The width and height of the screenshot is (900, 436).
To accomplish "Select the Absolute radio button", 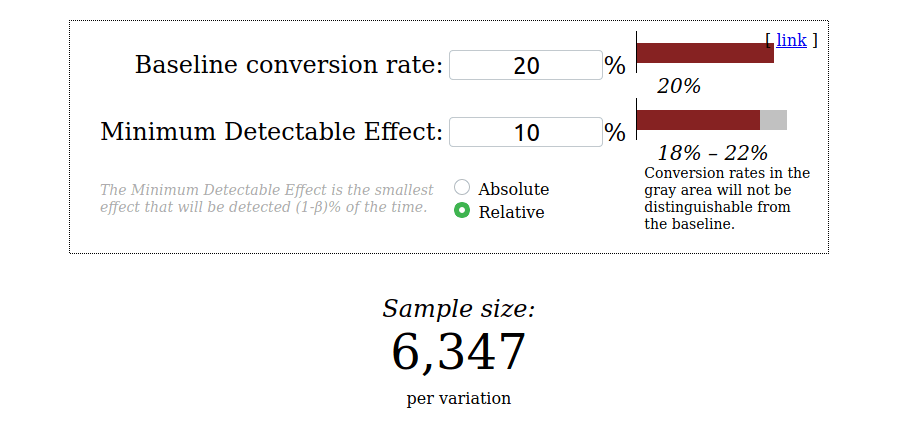I will point(462,187).
